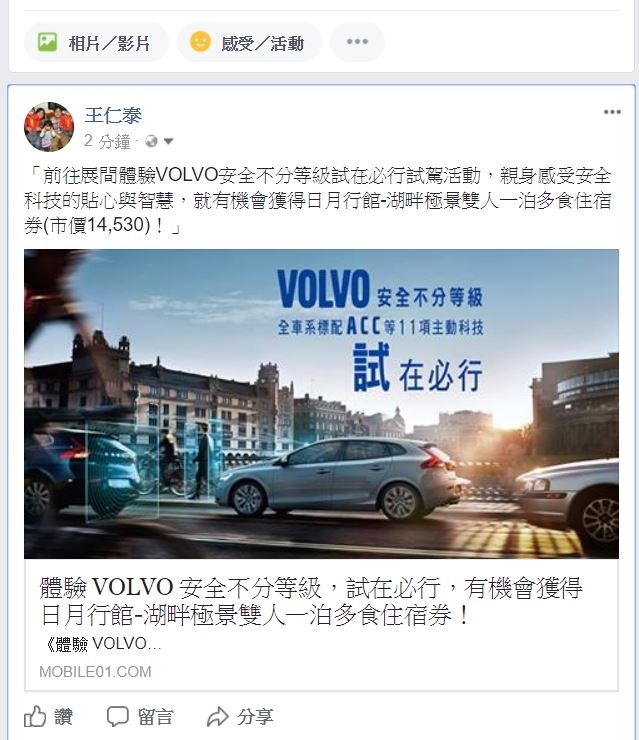Open 王仁泰 profile name link
The height and width of the screenshot is (740, 639).
pyautogui.click(x=113, y=115)
